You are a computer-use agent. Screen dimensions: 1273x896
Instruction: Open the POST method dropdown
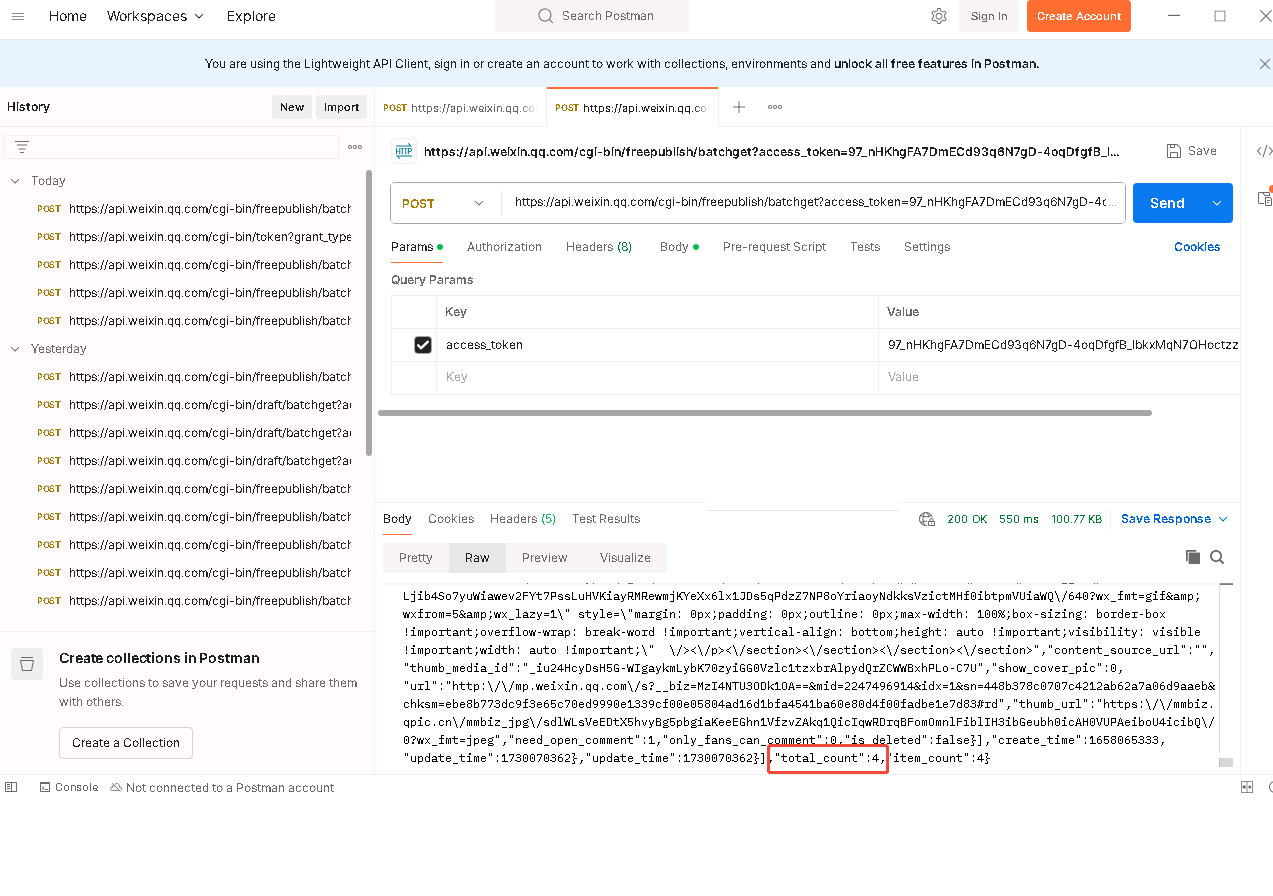pos(444,203)
